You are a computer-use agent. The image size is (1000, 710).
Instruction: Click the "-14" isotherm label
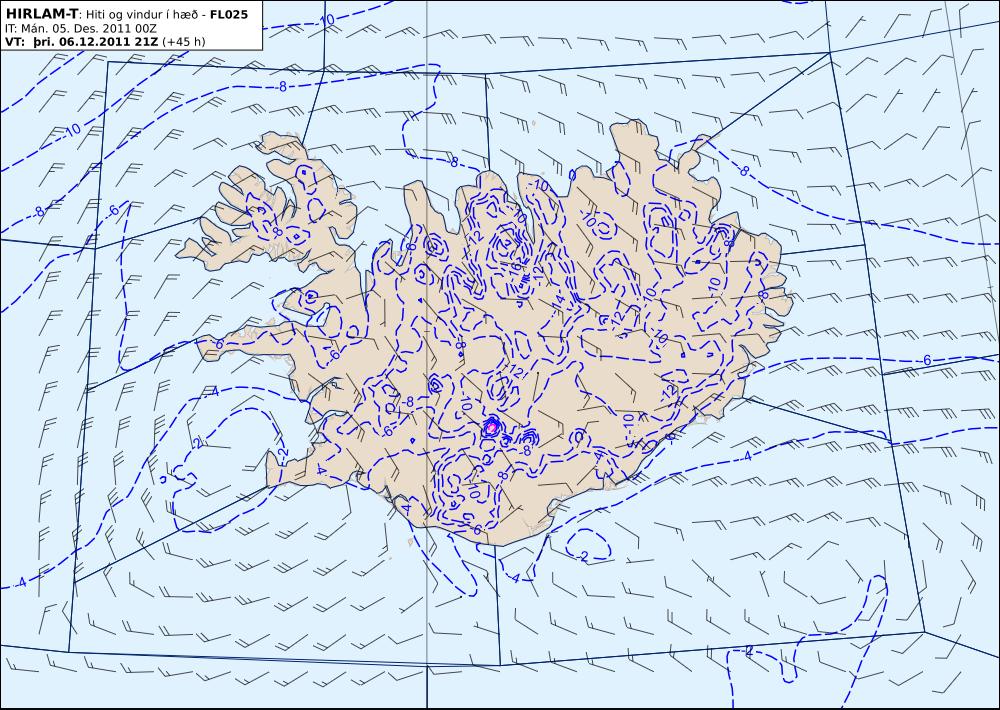tap(557, 302)
